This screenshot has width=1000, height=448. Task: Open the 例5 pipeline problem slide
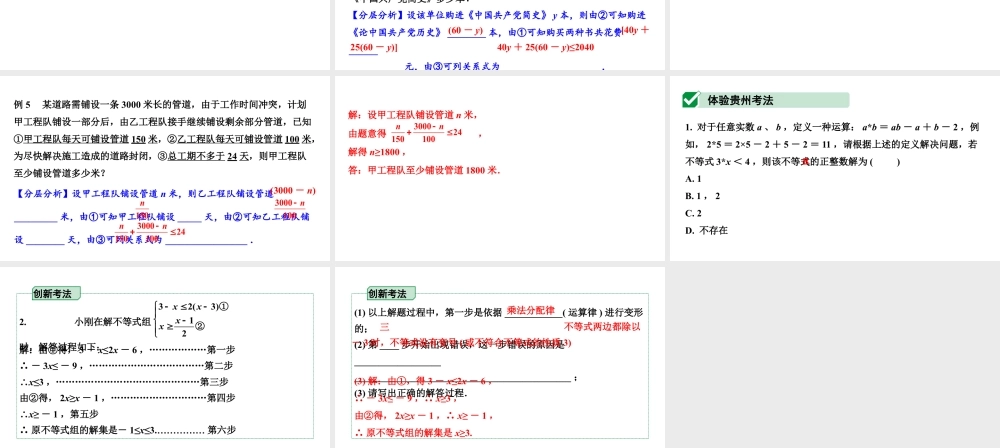tap(165, 168)
